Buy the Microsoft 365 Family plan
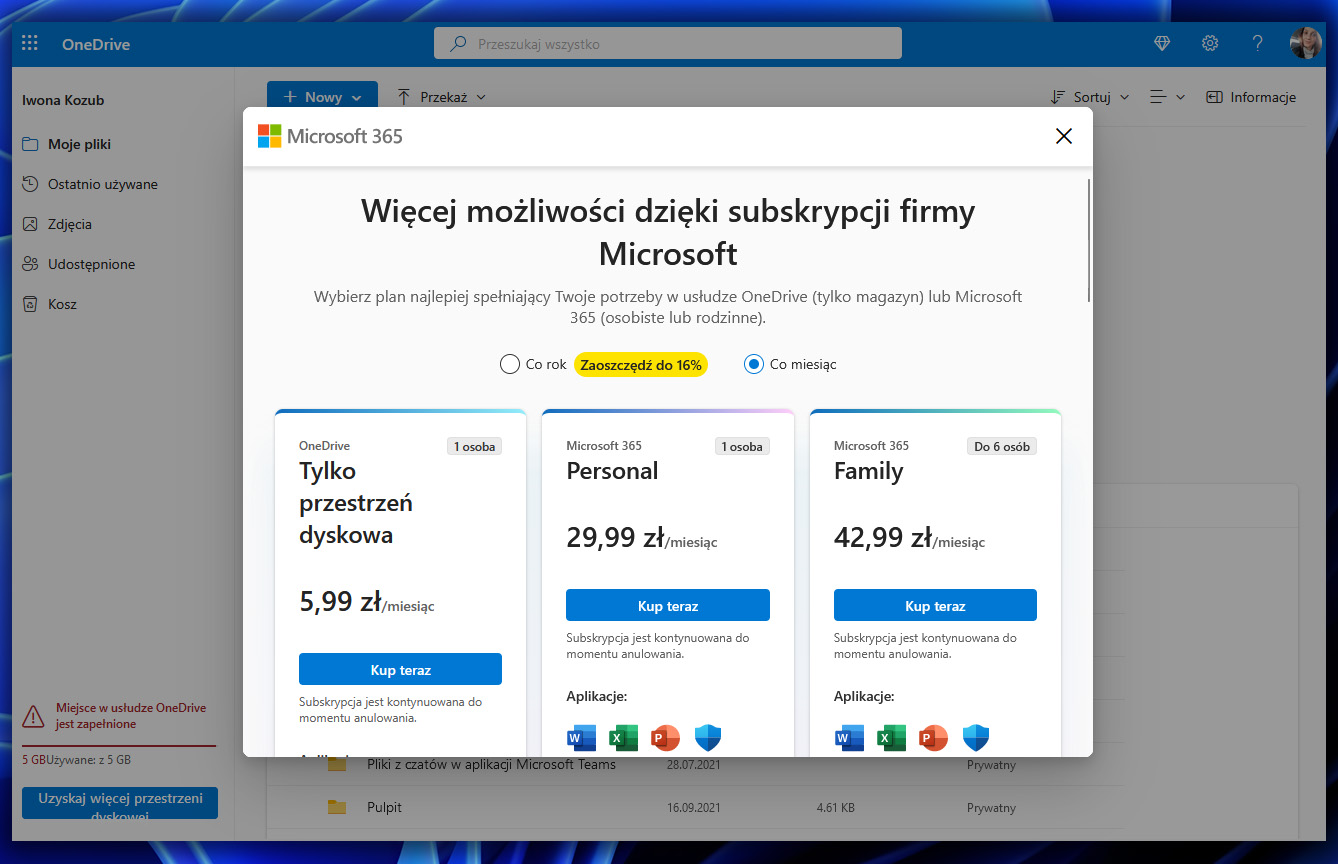 point(935,605)
